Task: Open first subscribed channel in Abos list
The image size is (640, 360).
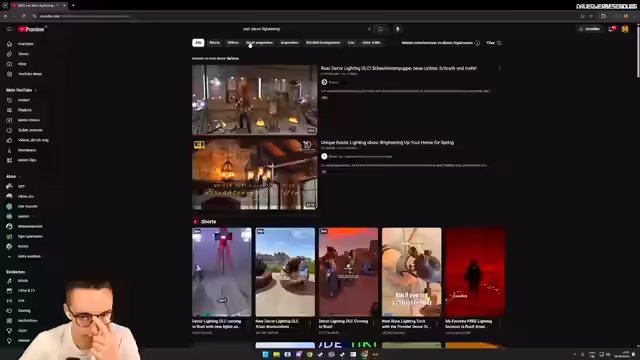Action: coord(21,186)
